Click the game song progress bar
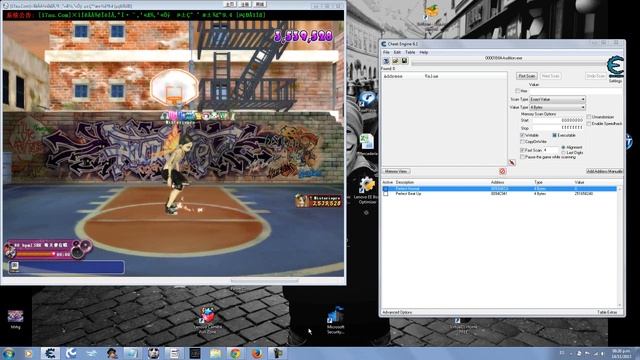 pyautogui.click(x=36, y=254)
